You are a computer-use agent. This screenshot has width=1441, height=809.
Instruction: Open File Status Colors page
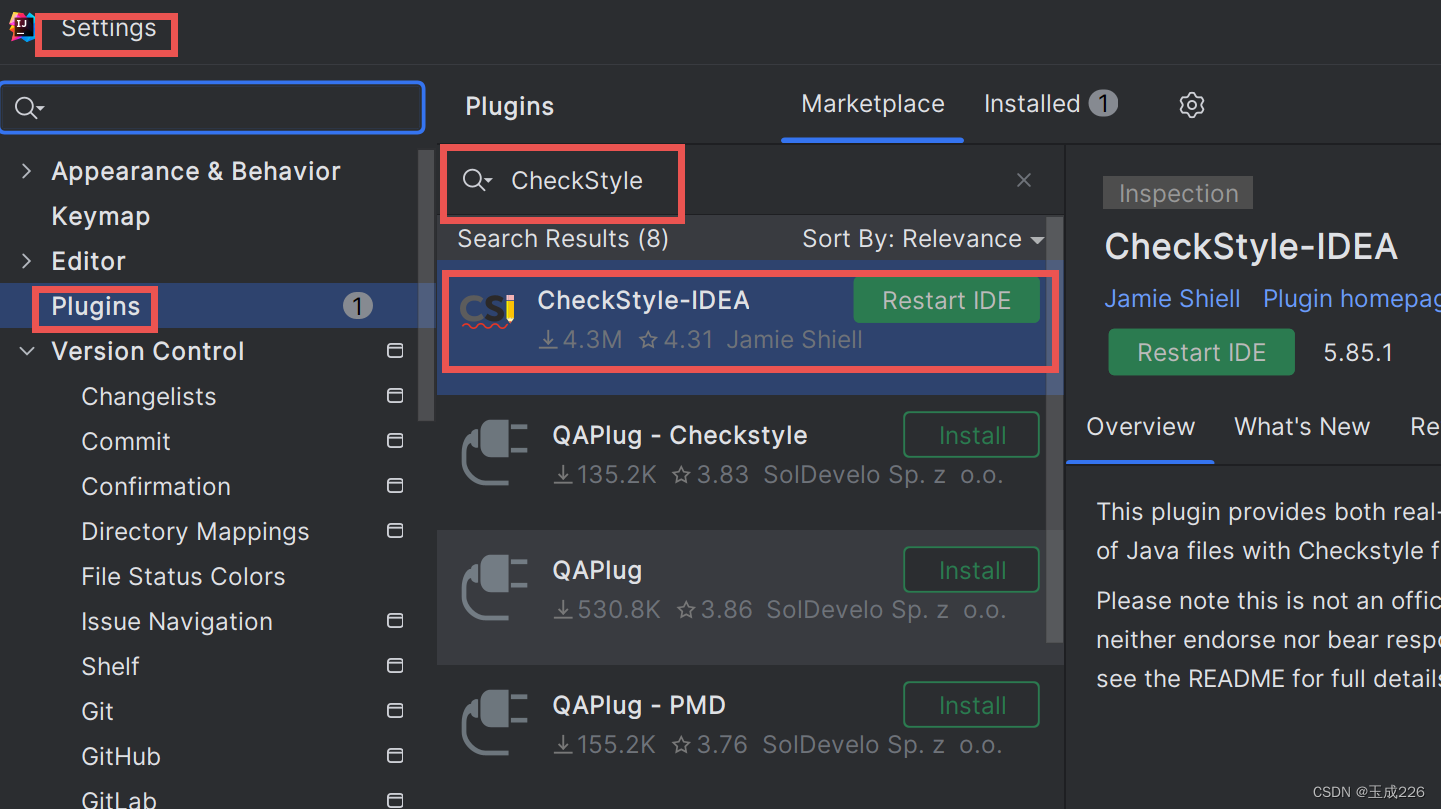[183, 576]
